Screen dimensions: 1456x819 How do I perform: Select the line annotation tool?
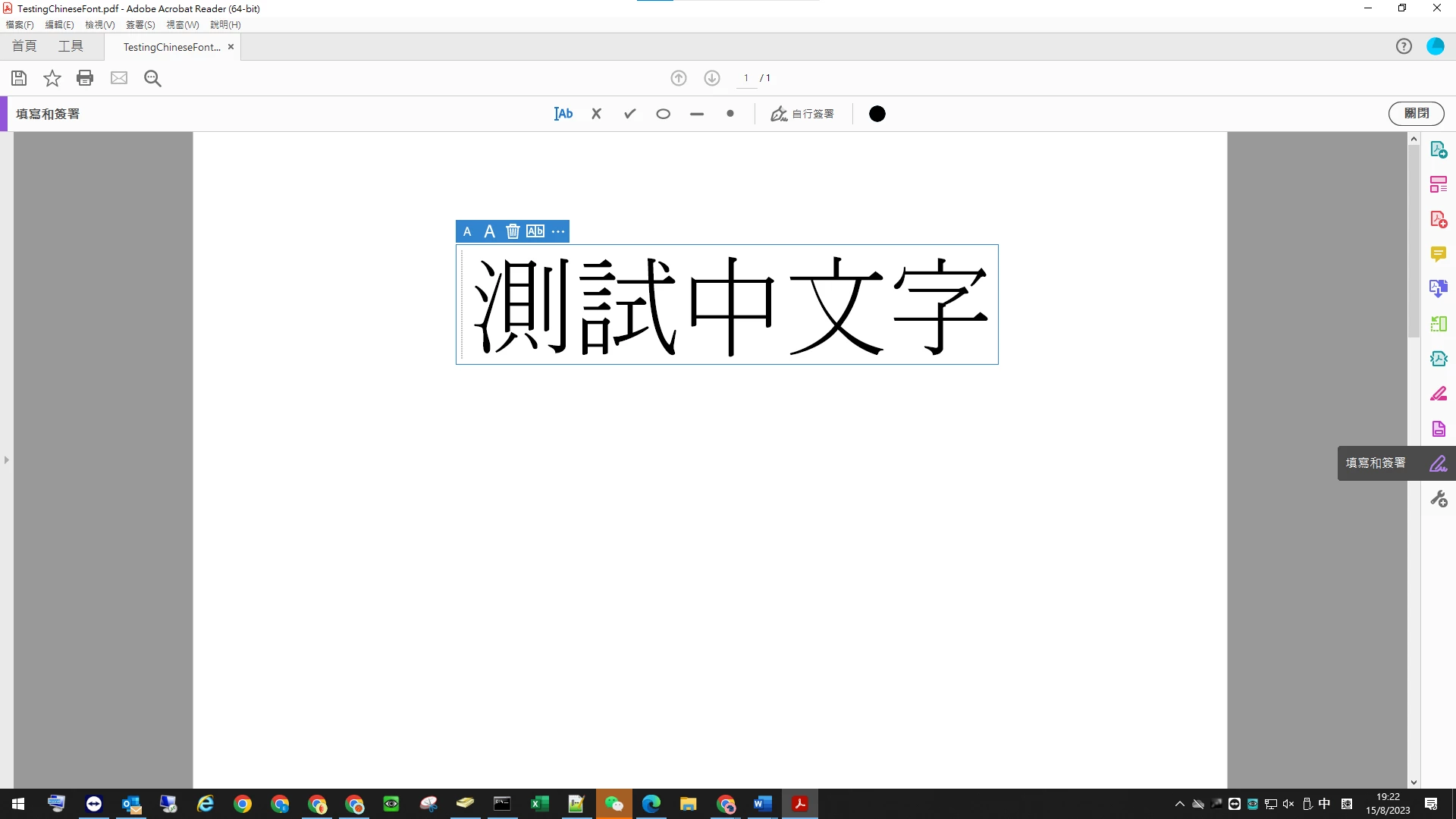tap(697, 114)
